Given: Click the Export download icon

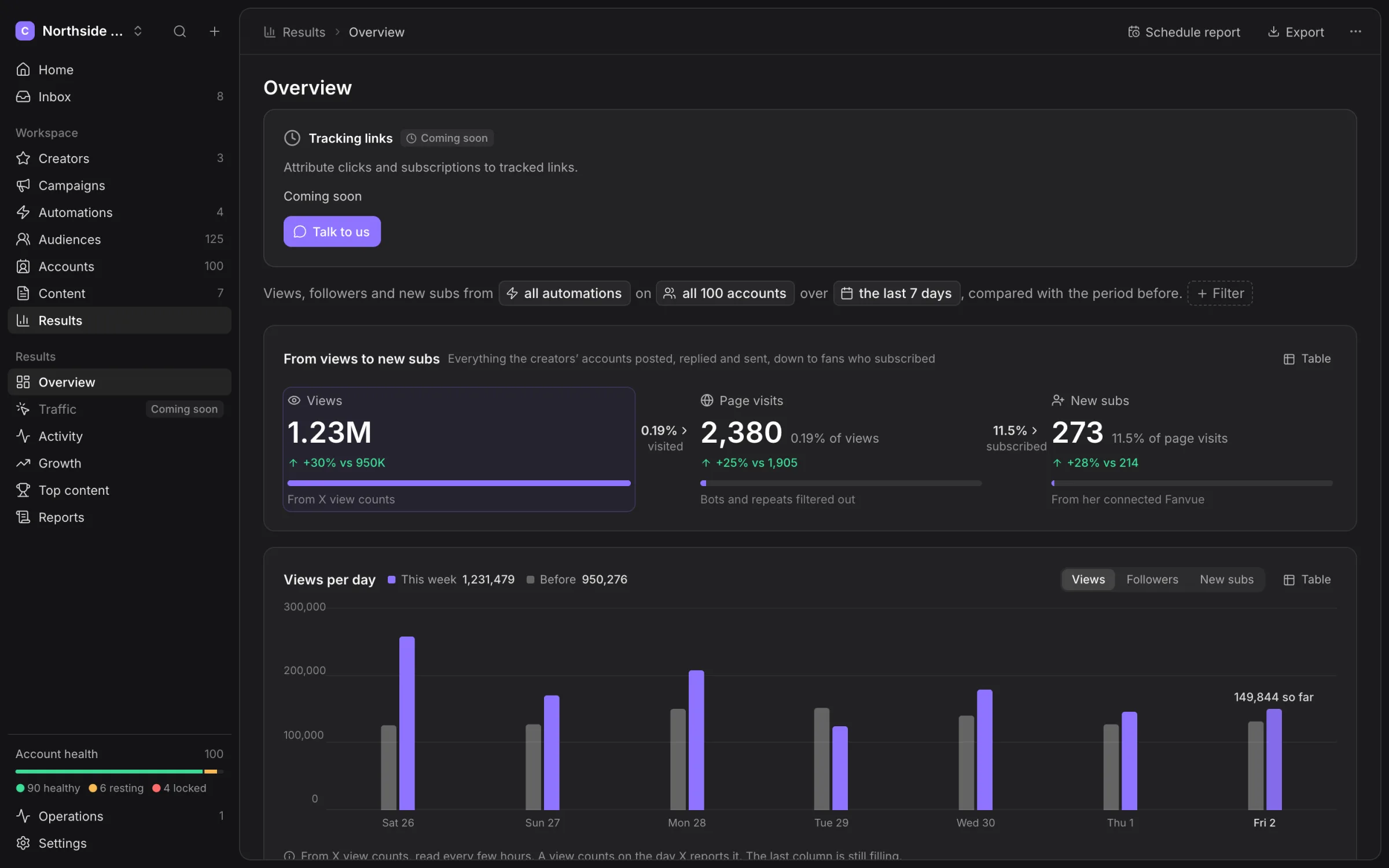Looking at the screenshot, I should 1273,32.
